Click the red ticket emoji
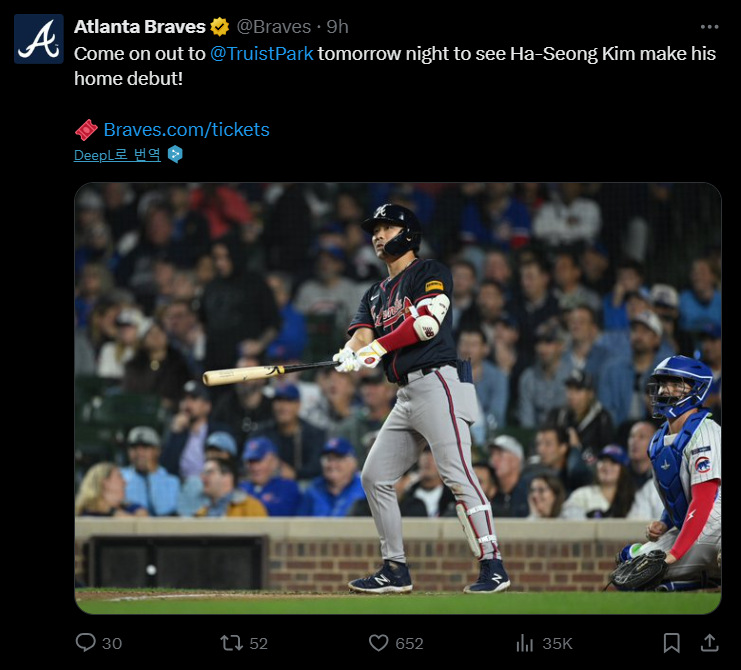Screen dimensions: 741x670 tap(86, 130)
